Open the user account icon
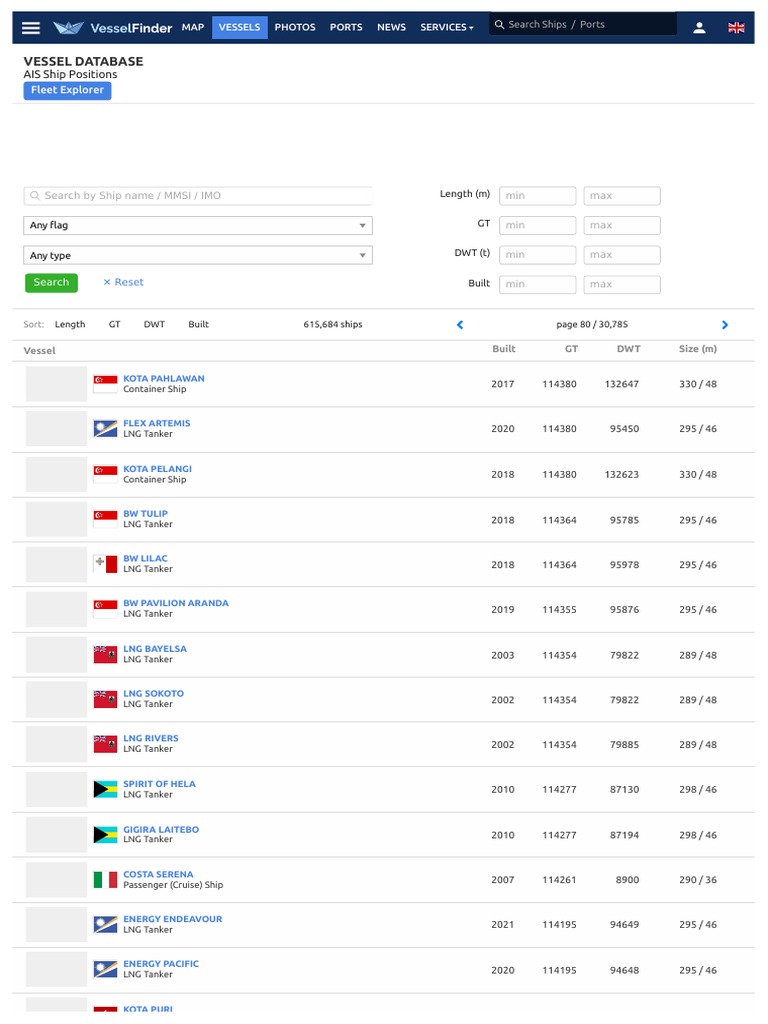This screenshot has height=1024, width=768. (699, 27)
